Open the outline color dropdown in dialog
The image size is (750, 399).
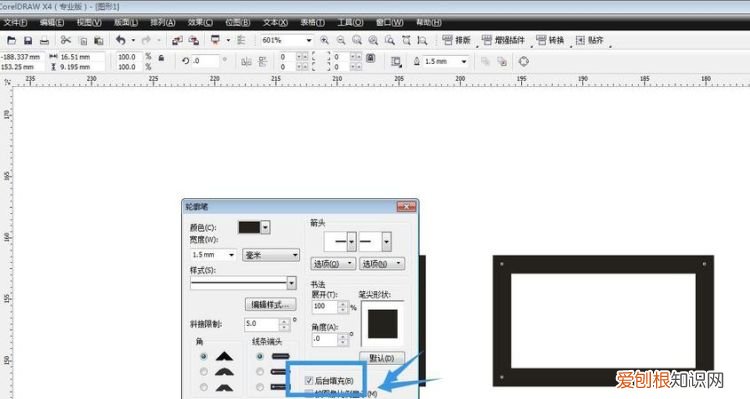click(x=265, y=227)
